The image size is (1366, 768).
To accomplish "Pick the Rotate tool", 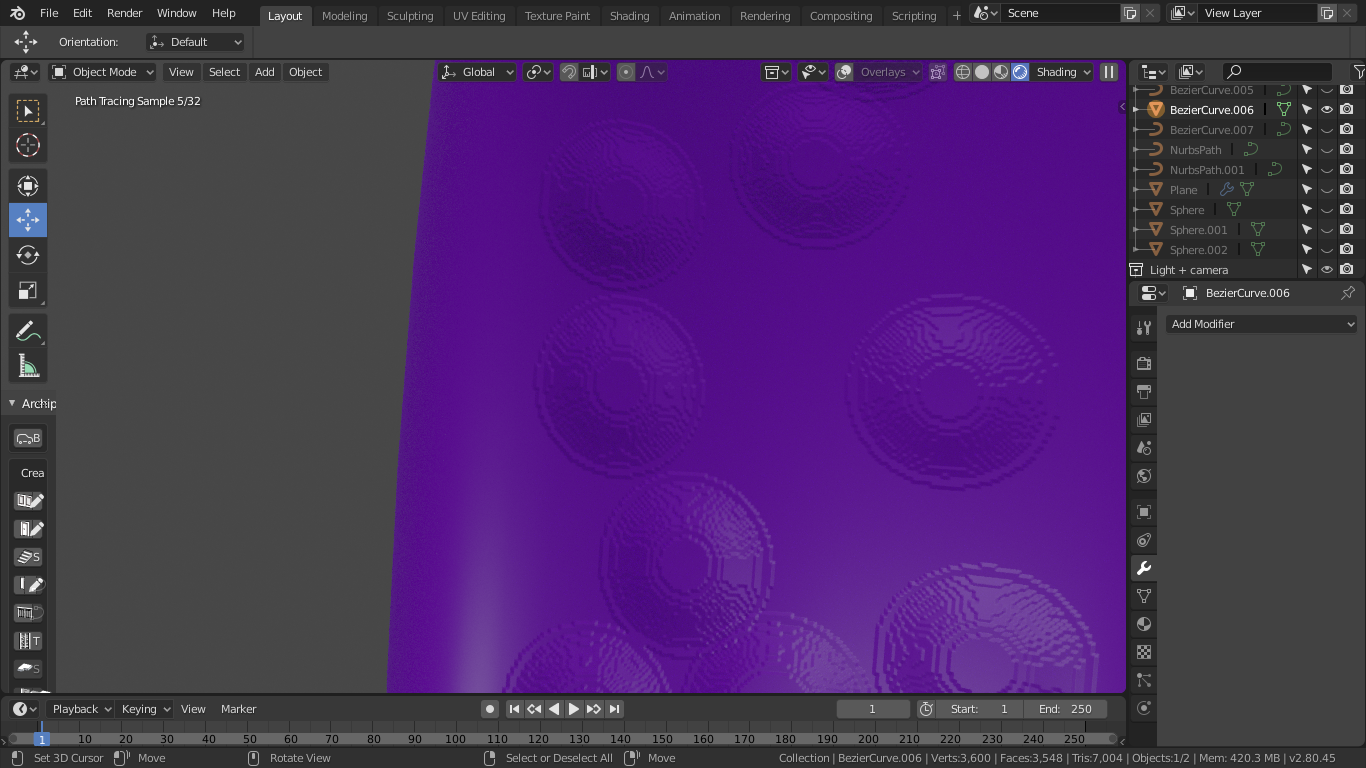I will click(x=28, y=255).
